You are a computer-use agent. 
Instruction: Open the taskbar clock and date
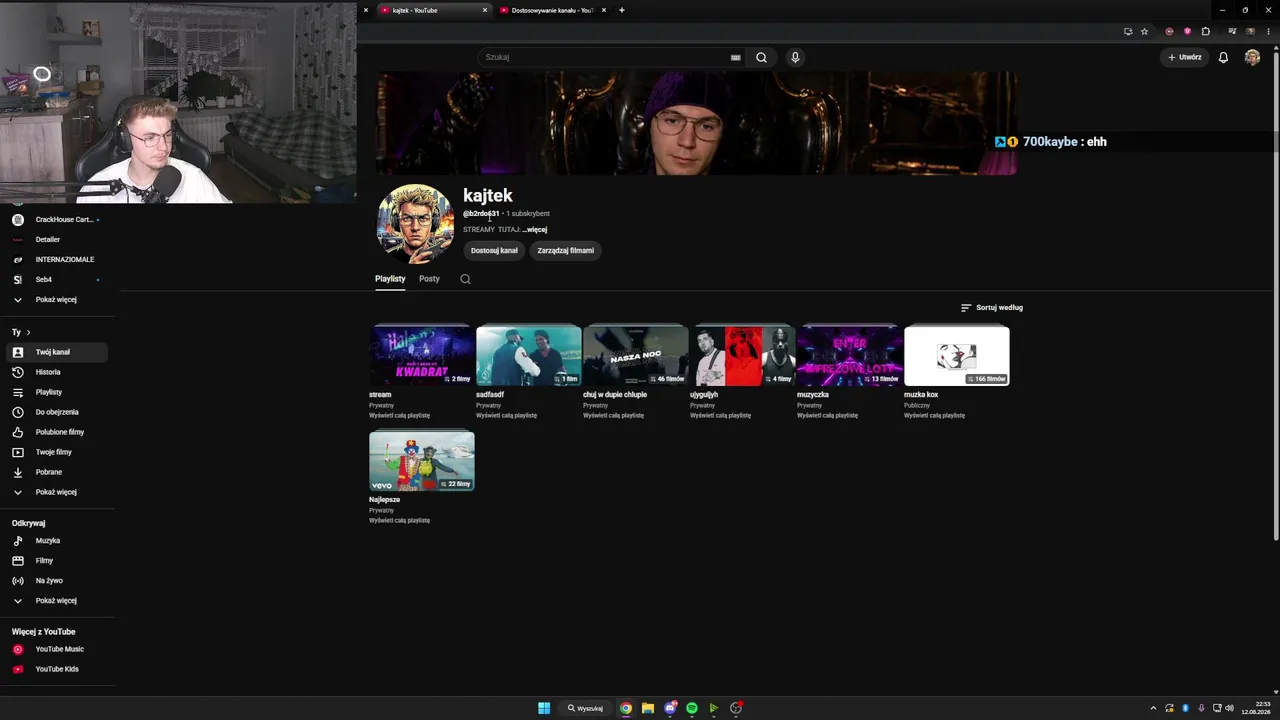click(x=1255, y=708)
